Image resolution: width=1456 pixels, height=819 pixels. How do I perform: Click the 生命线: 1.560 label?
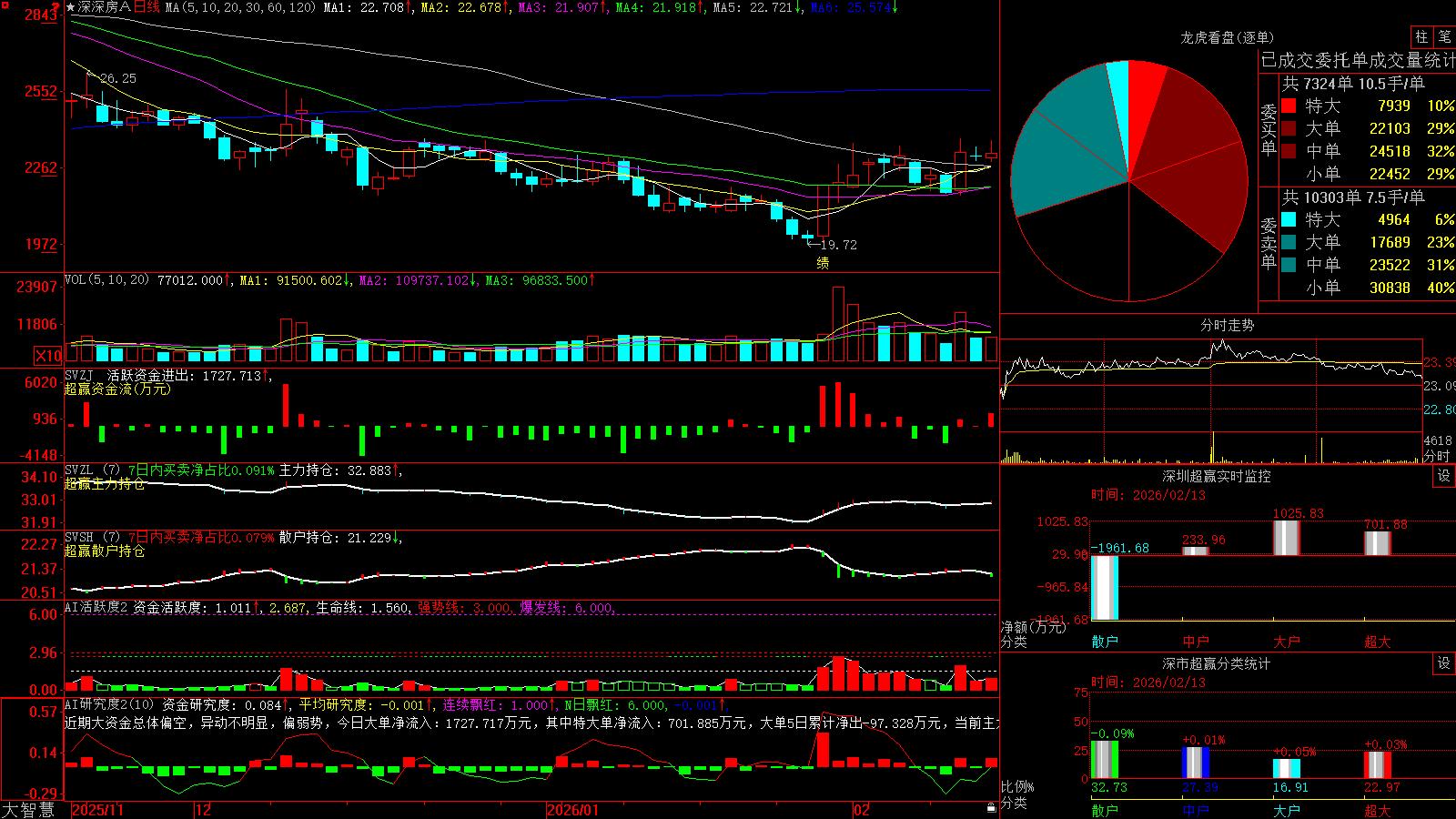point(362,608)
